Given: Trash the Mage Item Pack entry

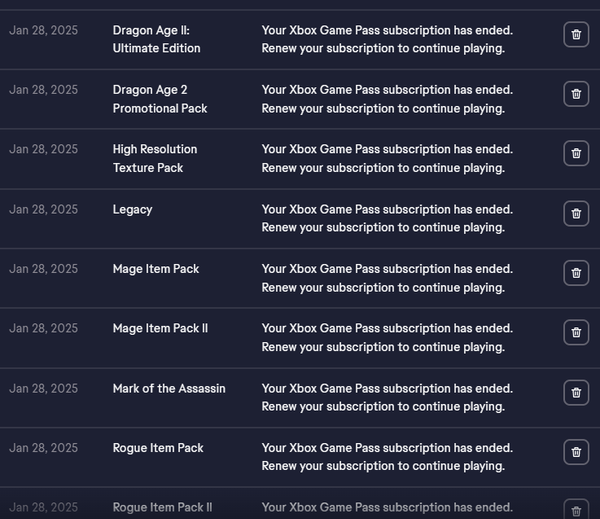Looking at the screenshot, I should (576, 273).
